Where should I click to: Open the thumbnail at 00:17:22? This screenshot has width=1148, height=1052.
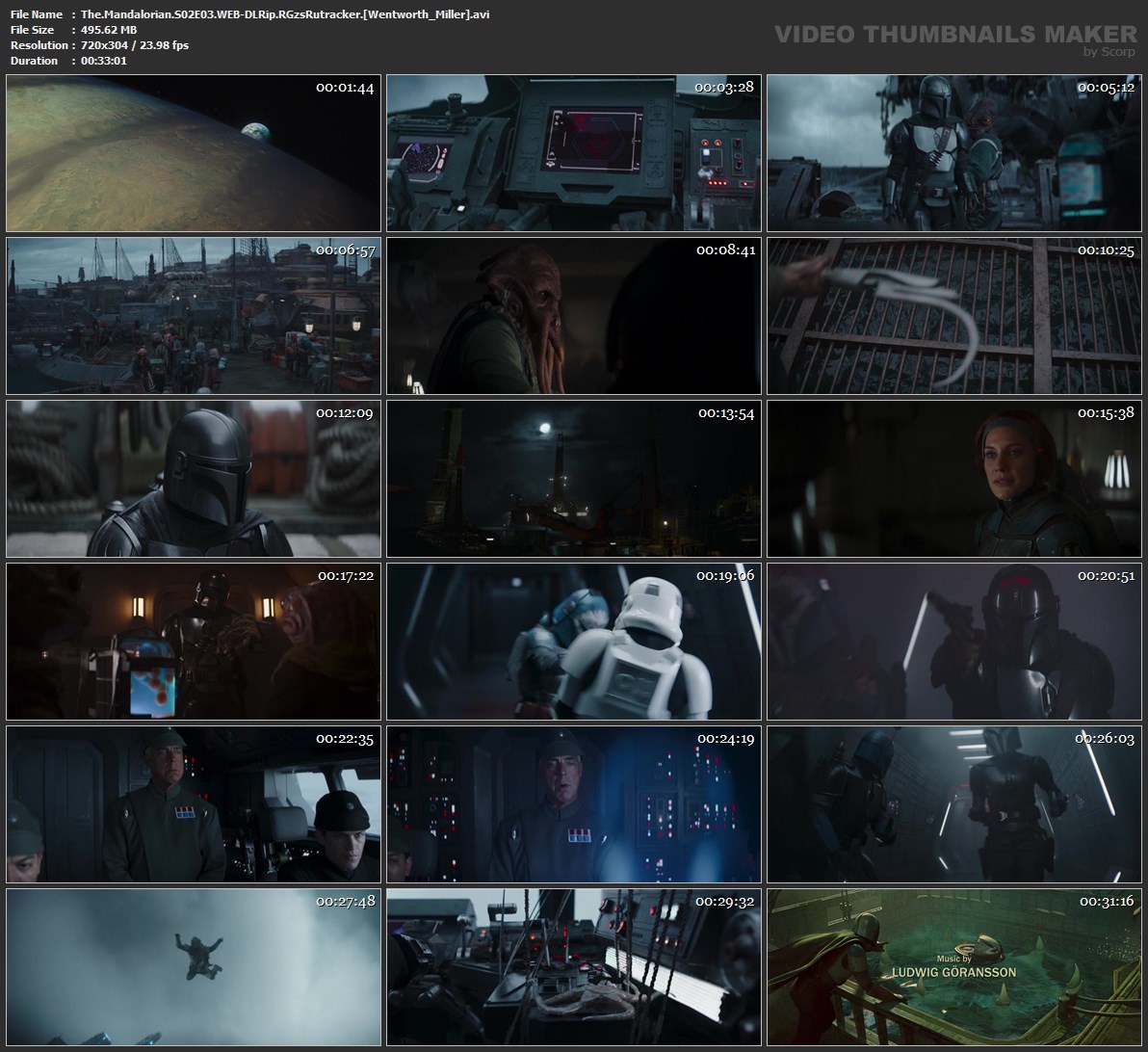tap(194, 642)
